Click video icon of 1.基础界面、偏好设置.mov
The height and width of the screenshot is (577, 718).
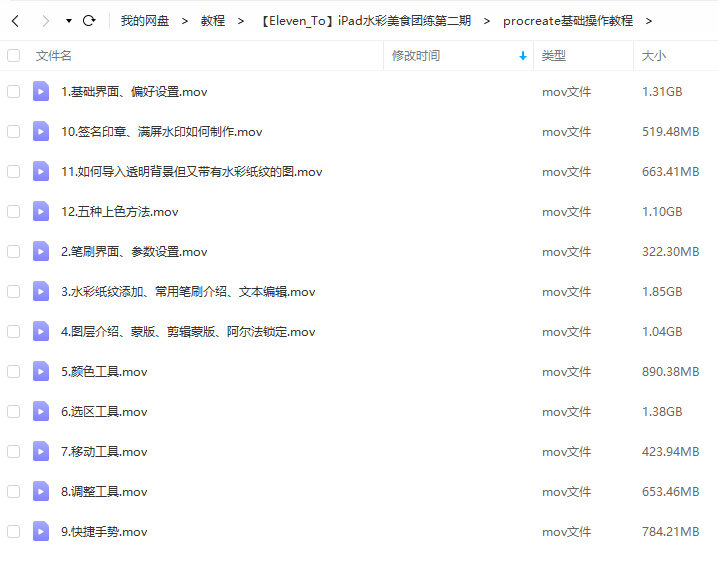41,91
